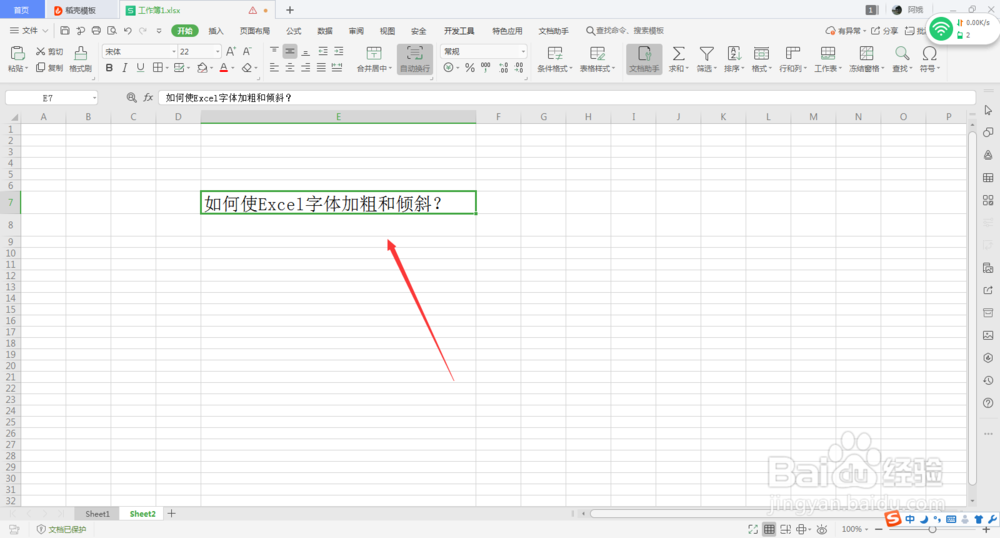Image resolution: width=1000 pixels, height=538 pixels.
Task: Open the File (文件) menu dropdown arrow
Action: [45, 31]
